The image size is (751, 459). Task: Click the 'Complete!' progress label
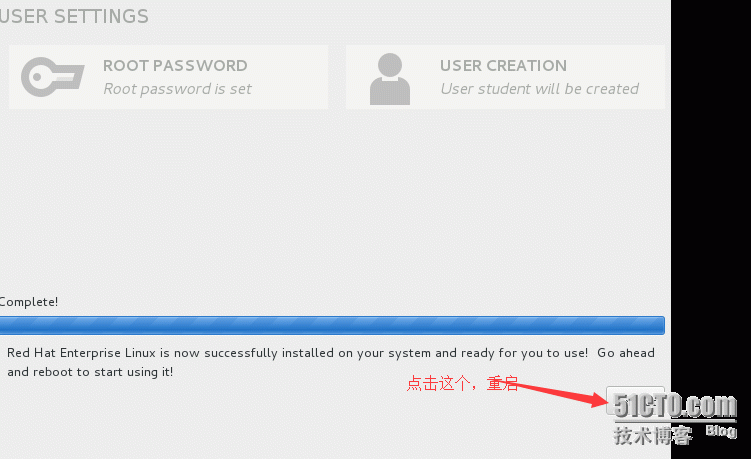point(29,302)
